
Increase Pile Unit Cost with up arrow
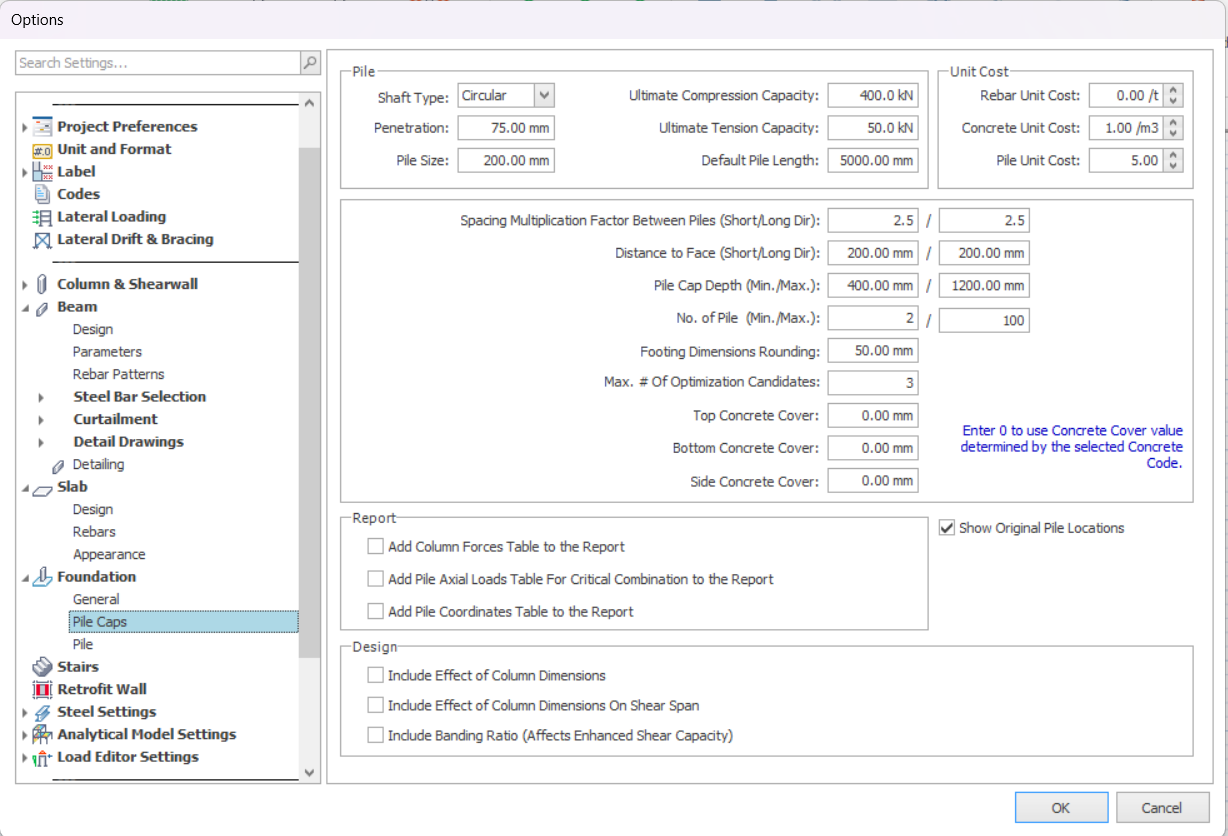[1175, 155]
